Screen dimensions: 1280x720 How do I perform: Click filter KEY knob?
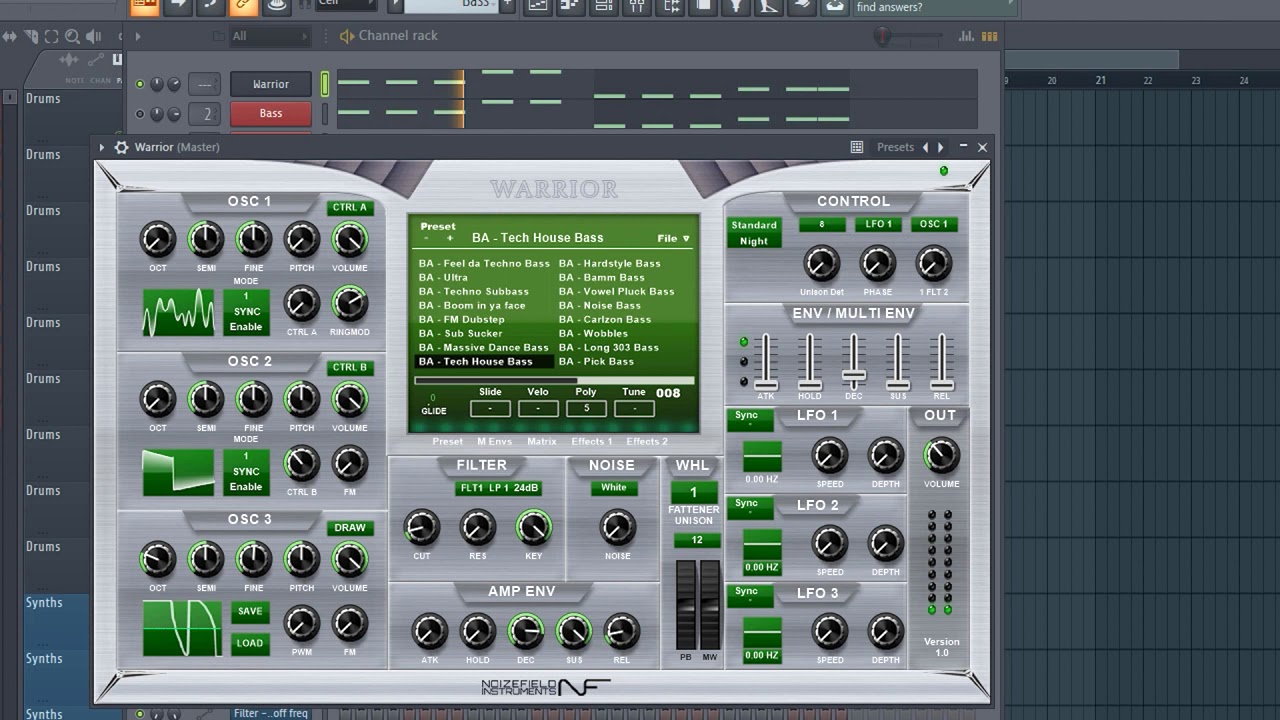pos(533,528)
